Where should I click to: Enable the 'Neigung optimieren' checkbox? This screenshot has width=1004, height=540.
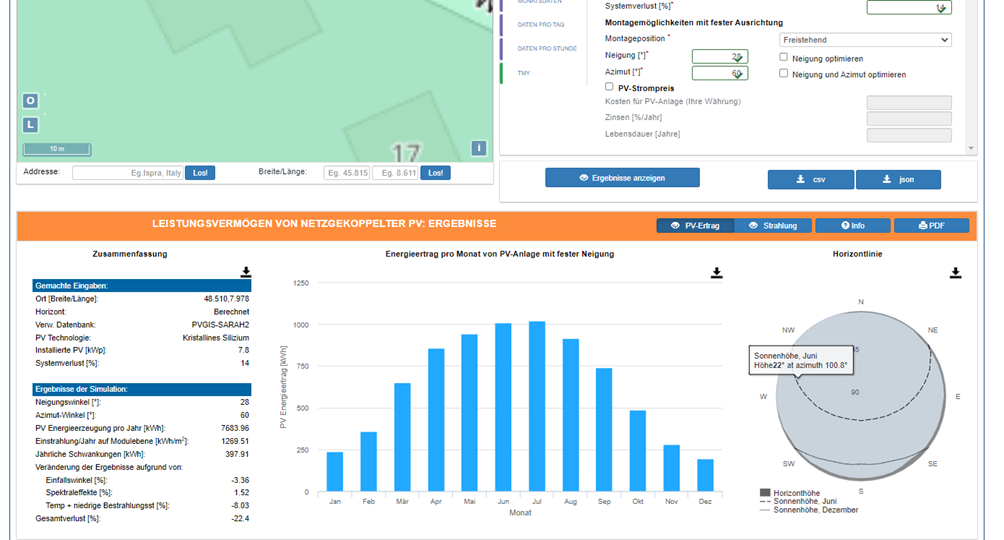click(x=784, y=58)
